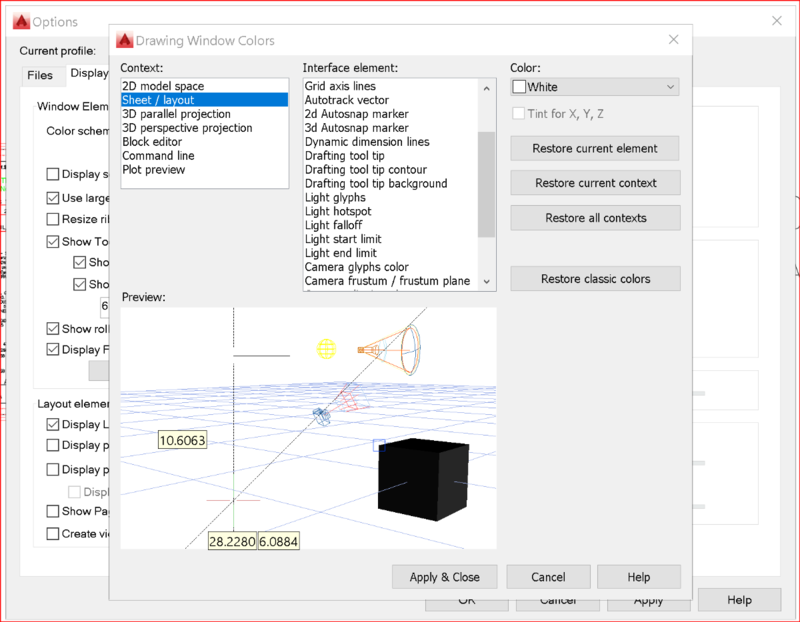
Task: Select Plot preview context
Action: coord(153,170)
